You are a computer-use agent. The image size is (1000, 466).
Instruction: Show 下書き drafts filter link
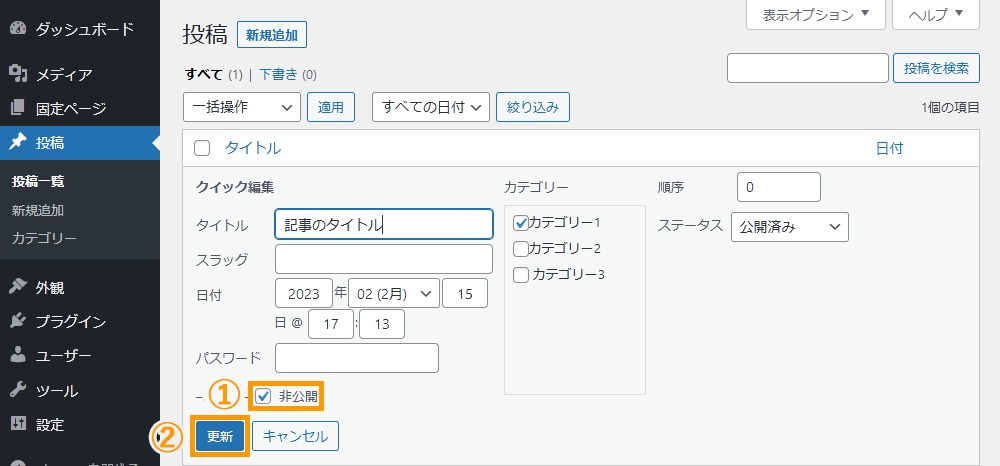(x=279, y=75)
